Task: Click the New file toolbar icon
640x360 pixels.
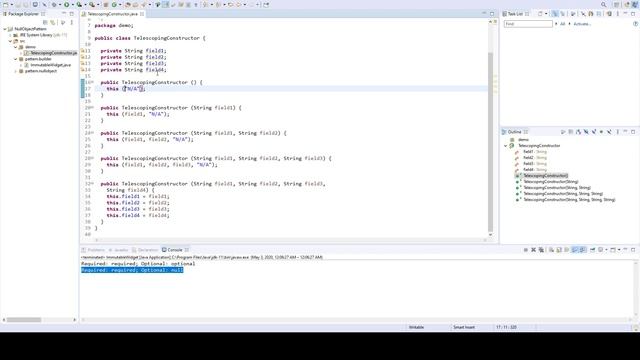Action: (x=6, y=4)
